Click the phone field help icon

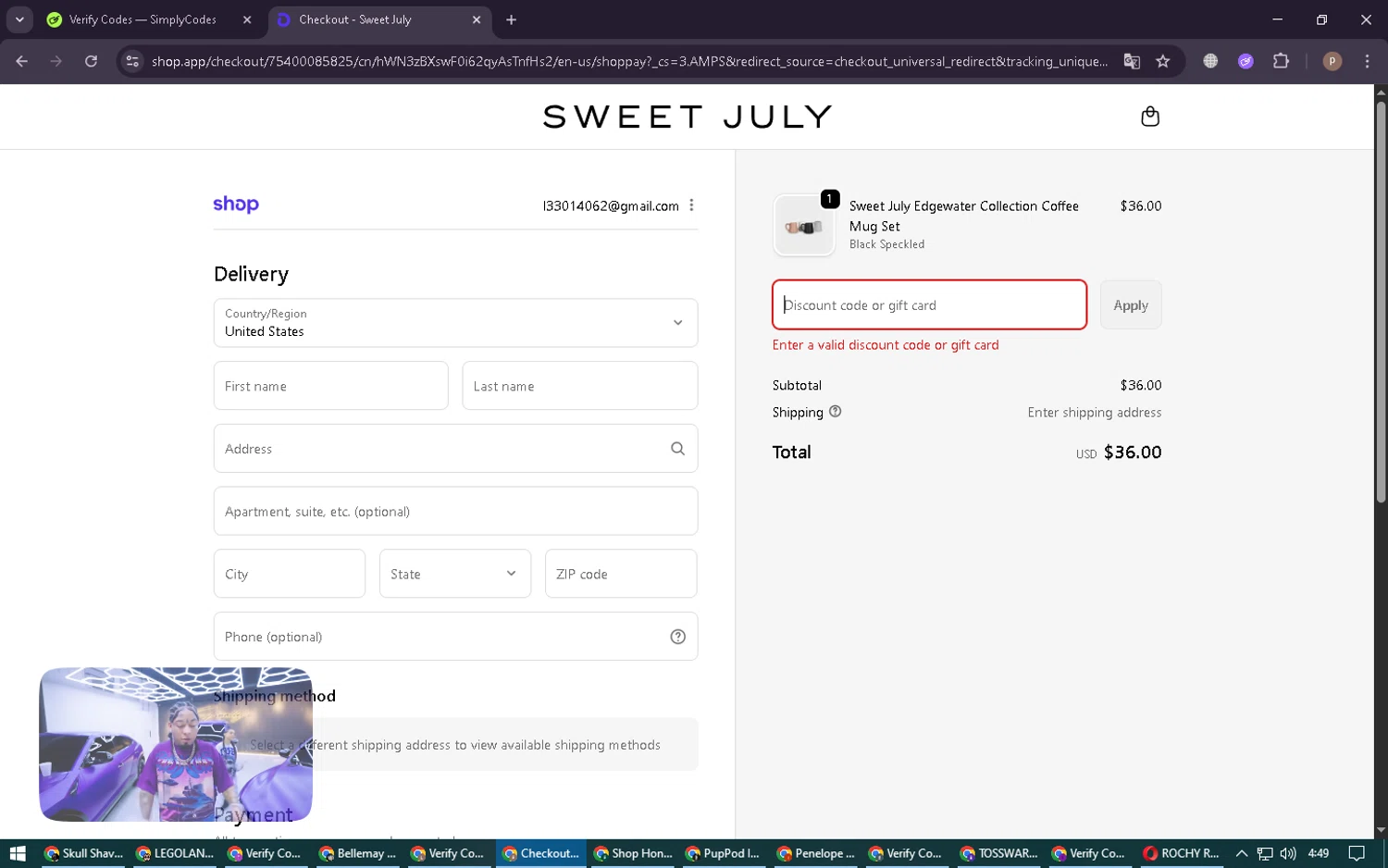coord(677,637)
